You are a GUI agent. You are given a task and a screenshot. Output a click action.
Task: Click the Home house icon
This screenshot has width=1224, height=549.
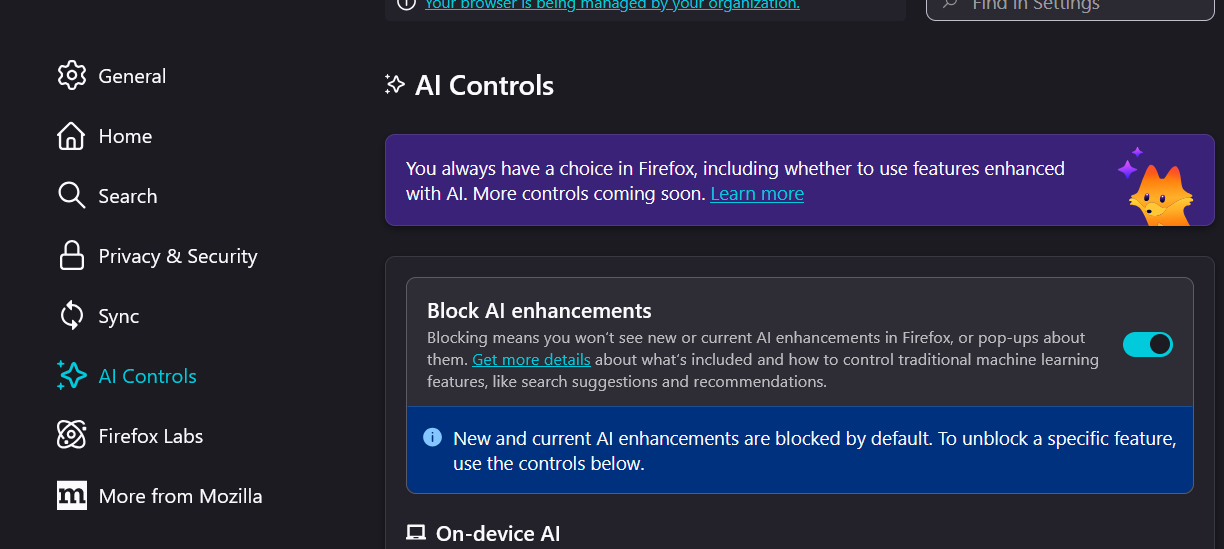(x=72, y=136)
